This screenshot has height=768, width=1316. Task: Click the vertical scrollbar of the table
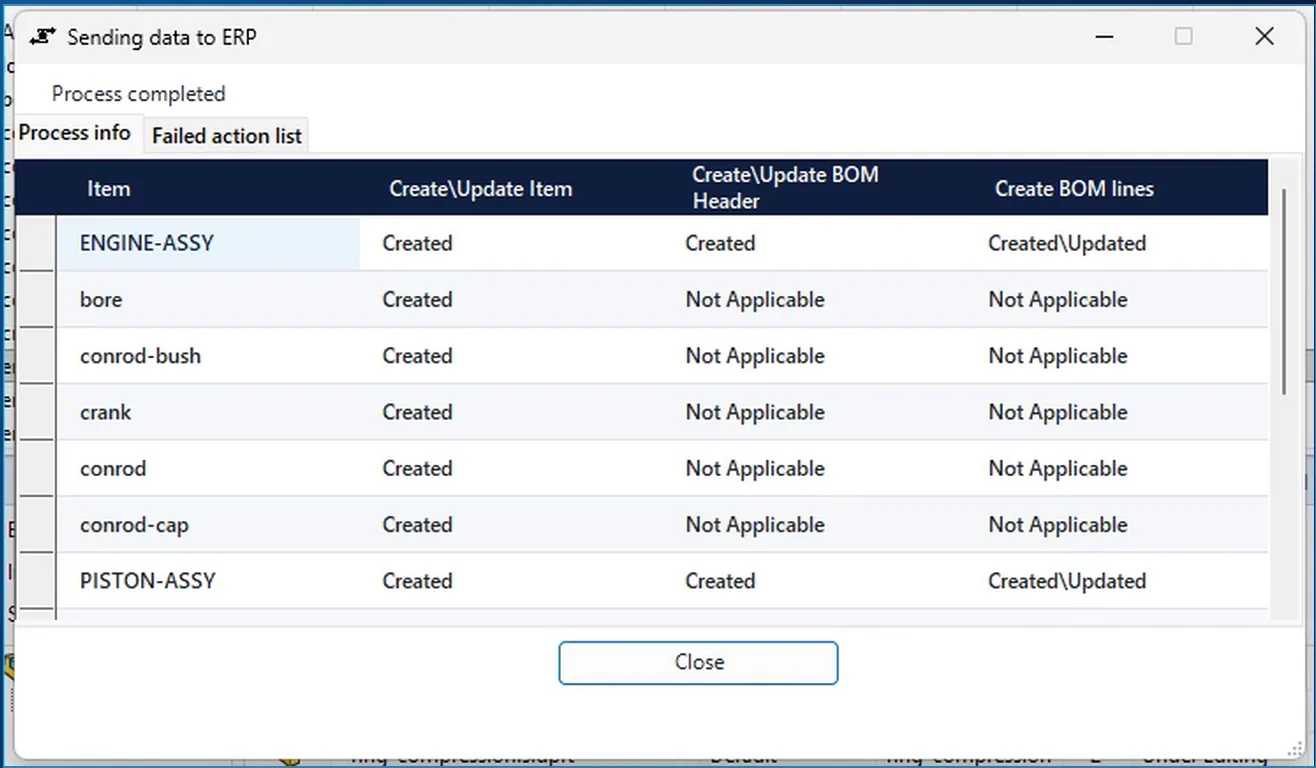[x=1284, y=290]
